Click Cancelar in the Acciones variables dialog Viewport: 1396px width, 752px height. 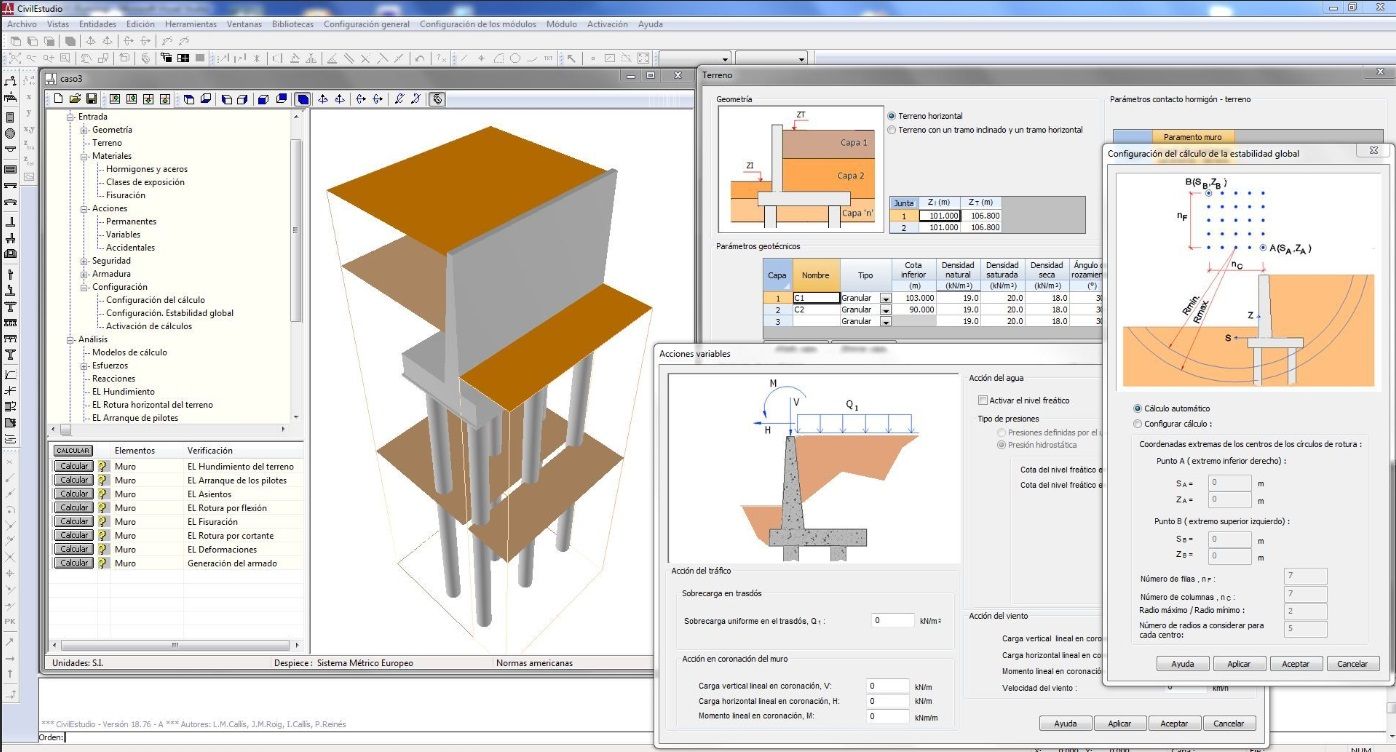pyautogui.click(x=1228, y=723)
